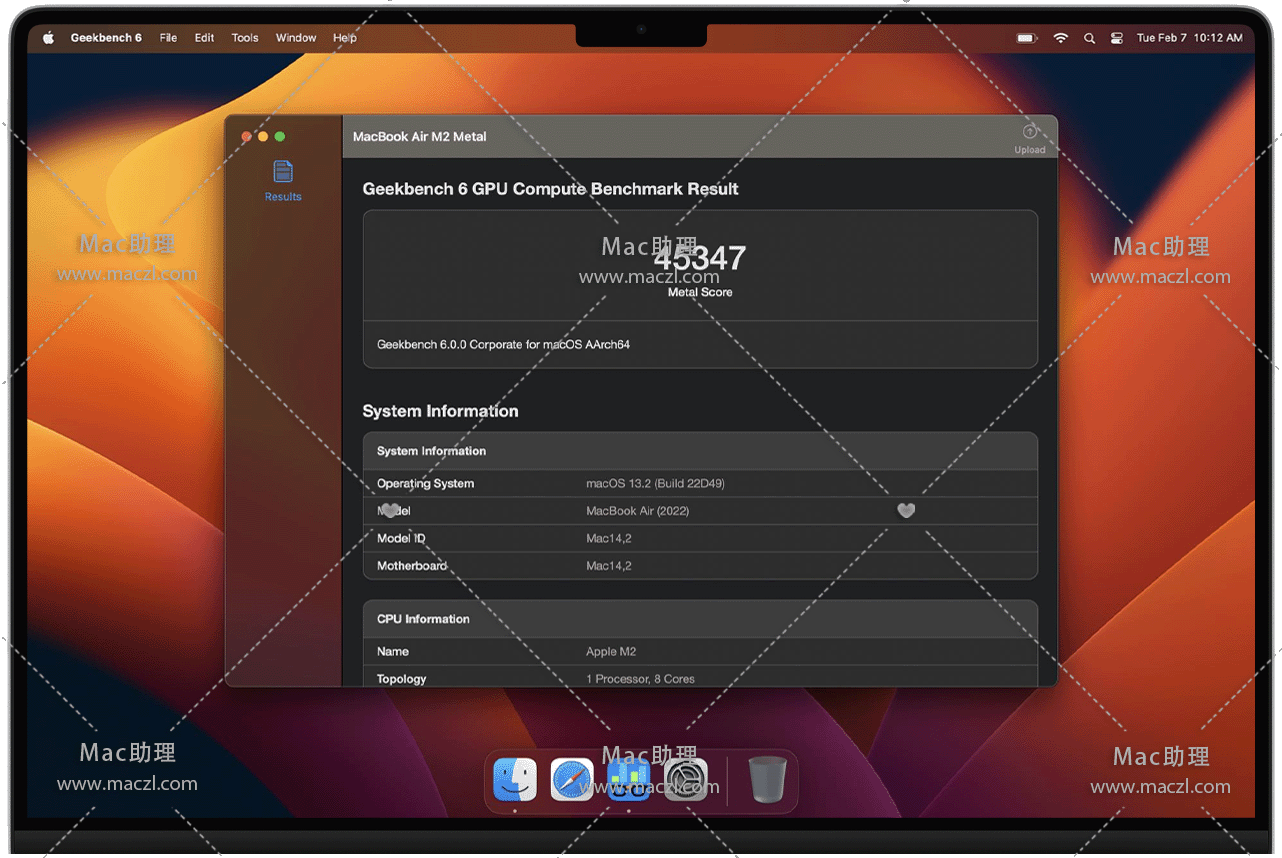Click the date and time in menu bar
1282x858 pixels.
tap(1189, 38)
